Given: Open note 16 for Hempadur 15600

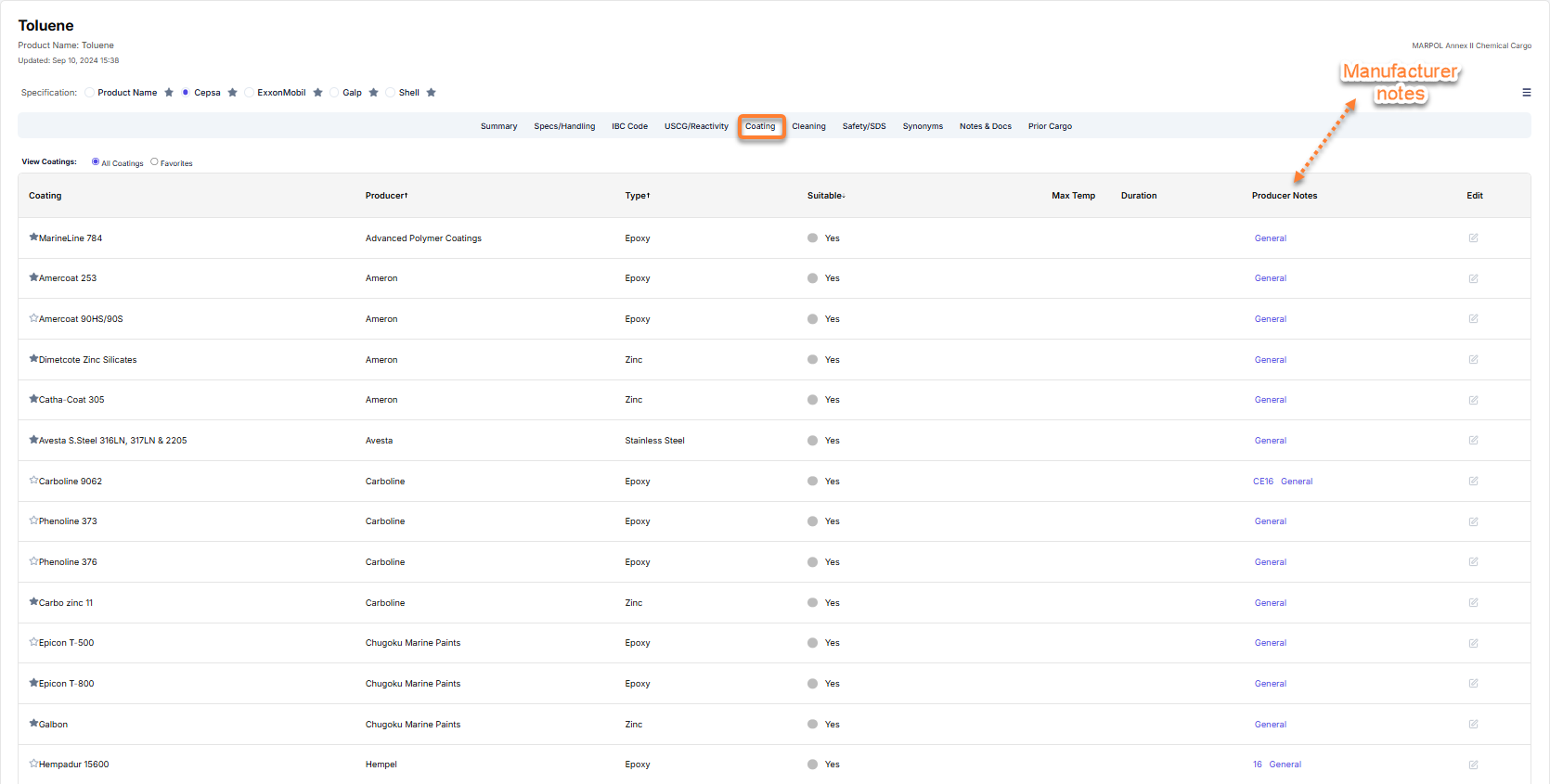Looking at the screenshot, I should [x=1258, y=765].
